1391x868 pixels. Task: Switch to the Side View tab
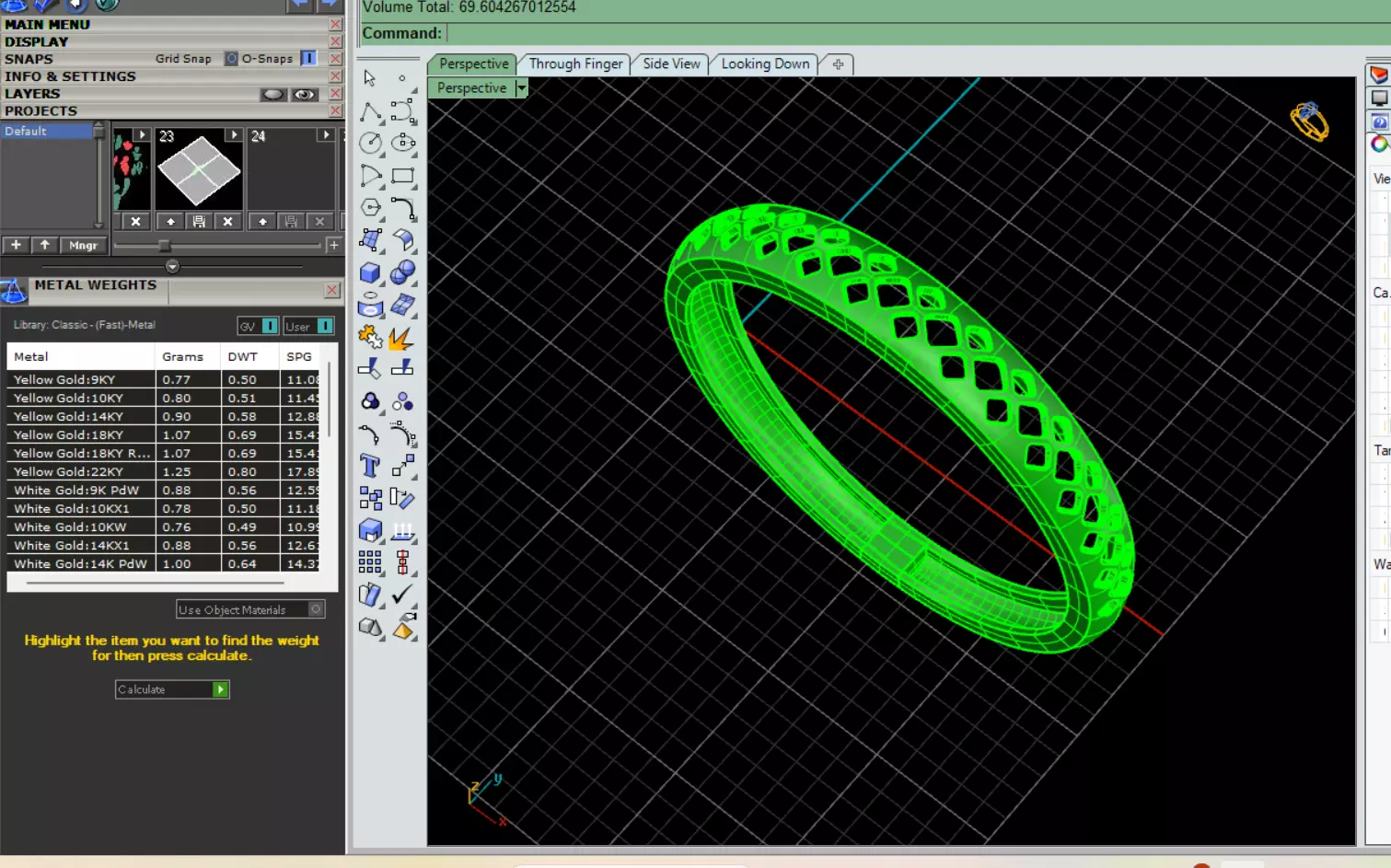(671, 64)
